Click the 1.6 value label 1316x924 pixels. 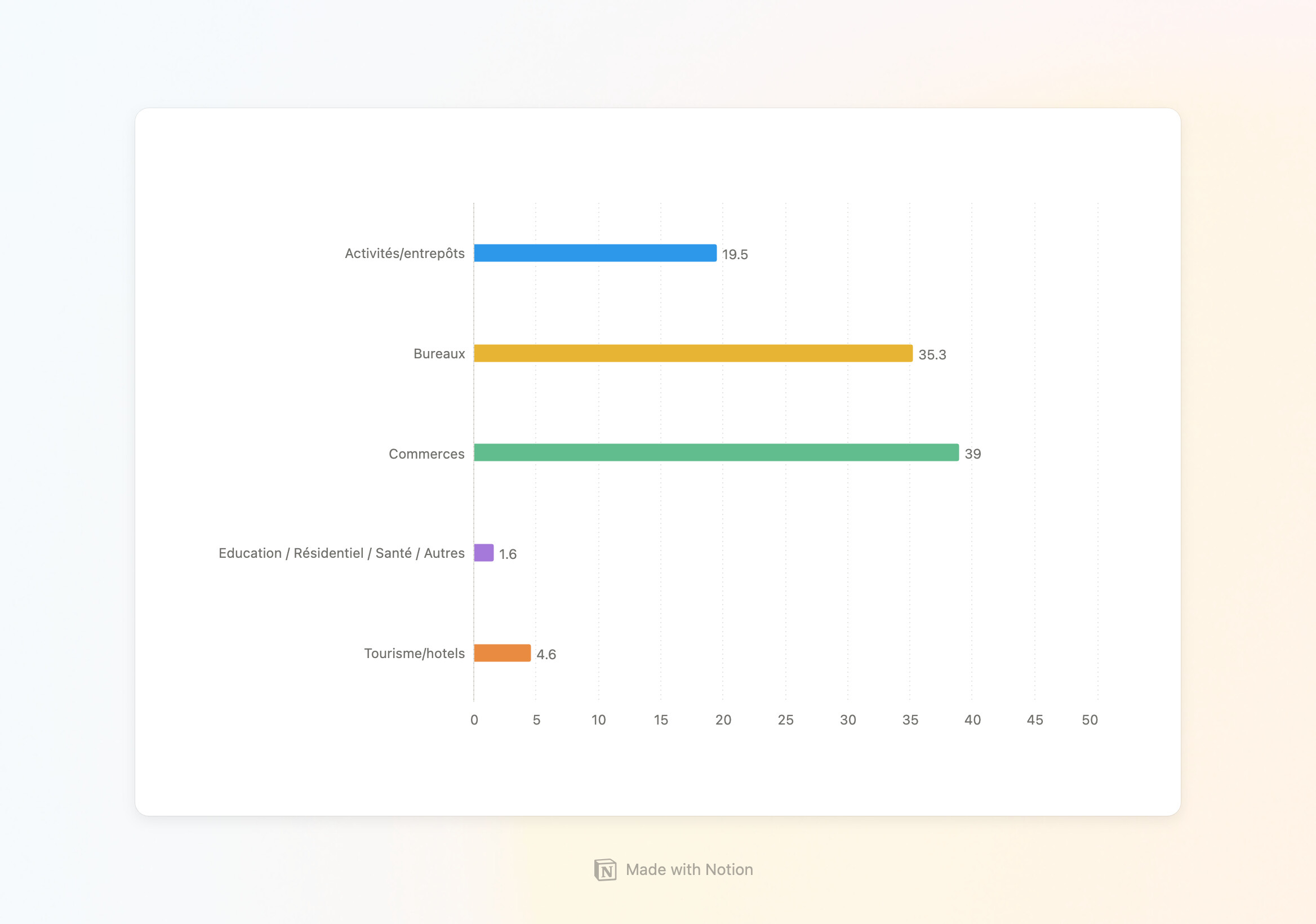click(x=508, y=554)
